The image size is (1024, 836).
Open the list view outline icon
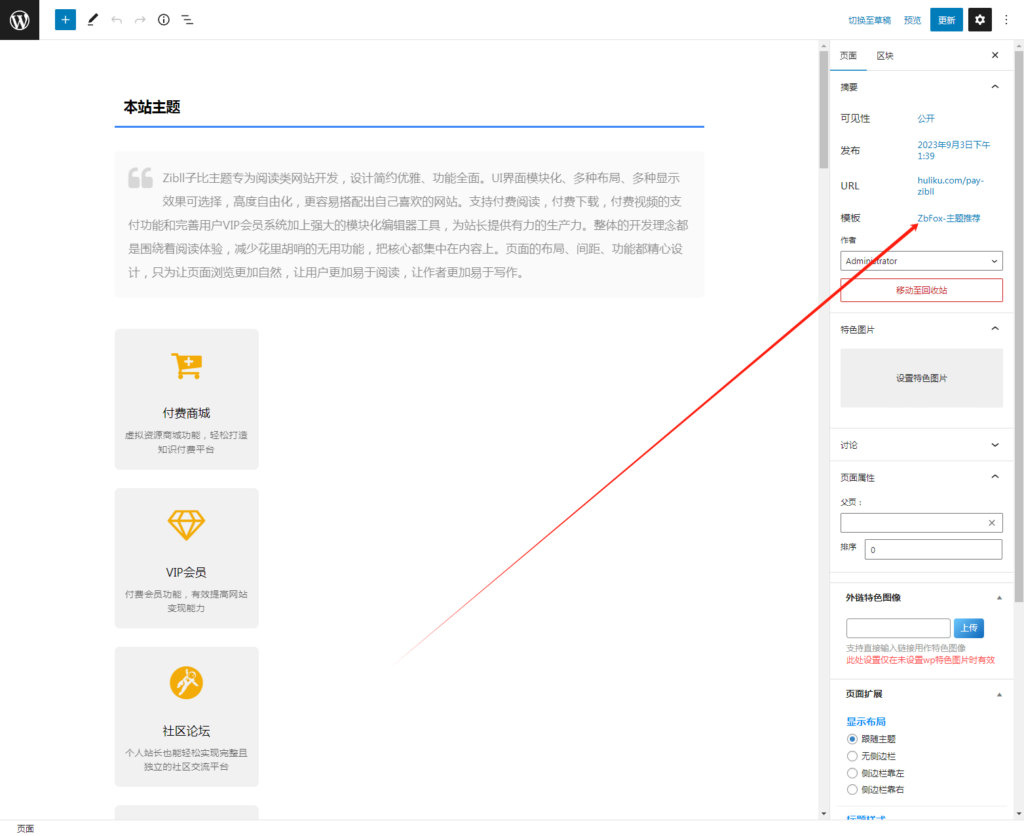coord(186,19)
